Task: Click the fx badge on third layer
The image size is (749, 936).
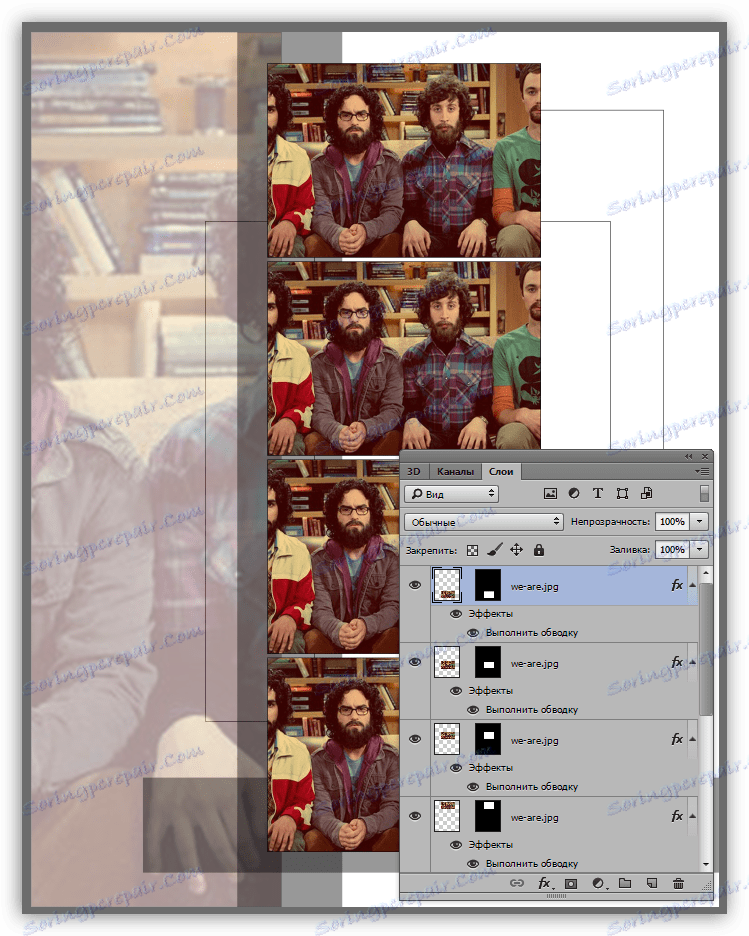Action: point(677,739)
